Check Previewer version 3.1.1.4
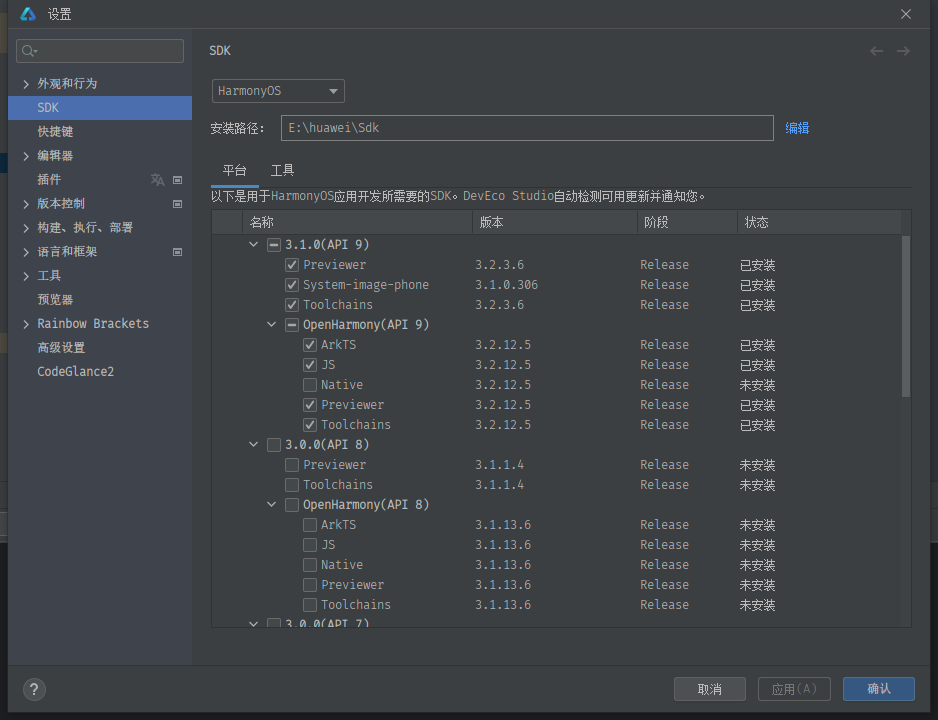The width and height of the screenshot is (938, 720). point(292,465)
